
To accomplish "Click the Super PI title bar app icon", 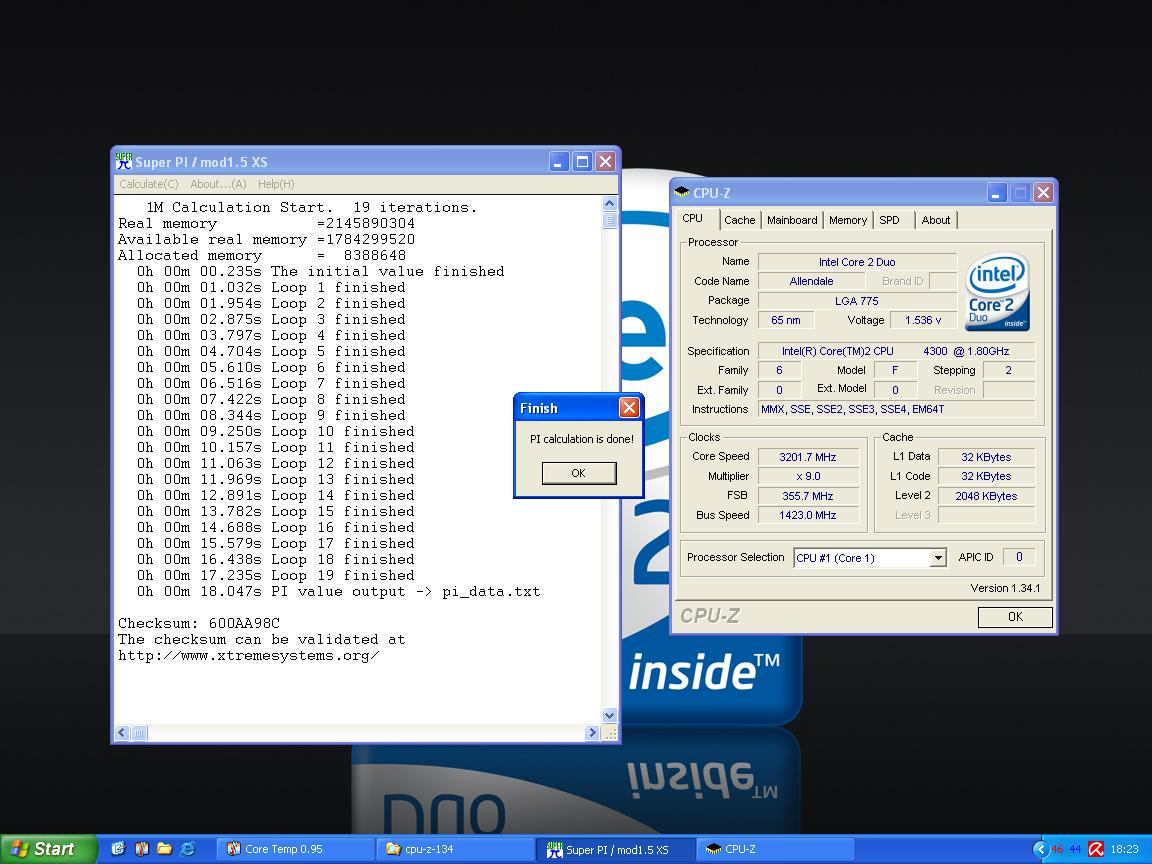I will point(123,161).
